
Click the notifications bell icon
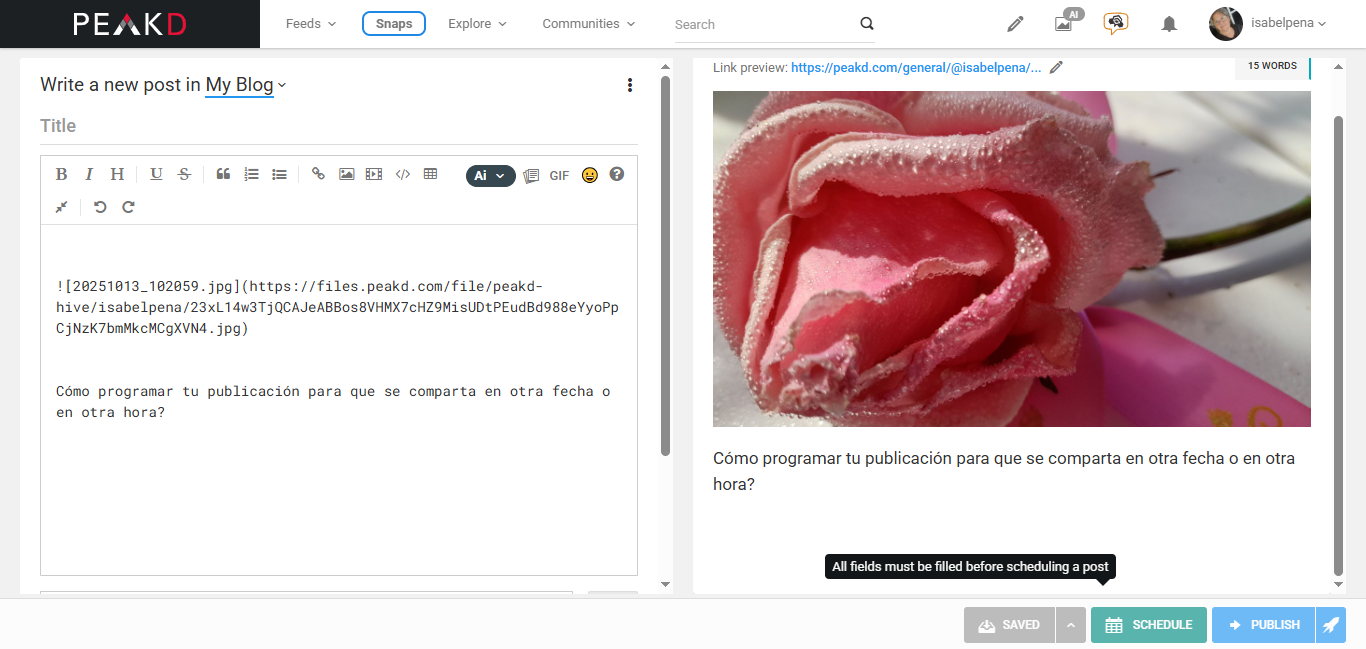1169,24
